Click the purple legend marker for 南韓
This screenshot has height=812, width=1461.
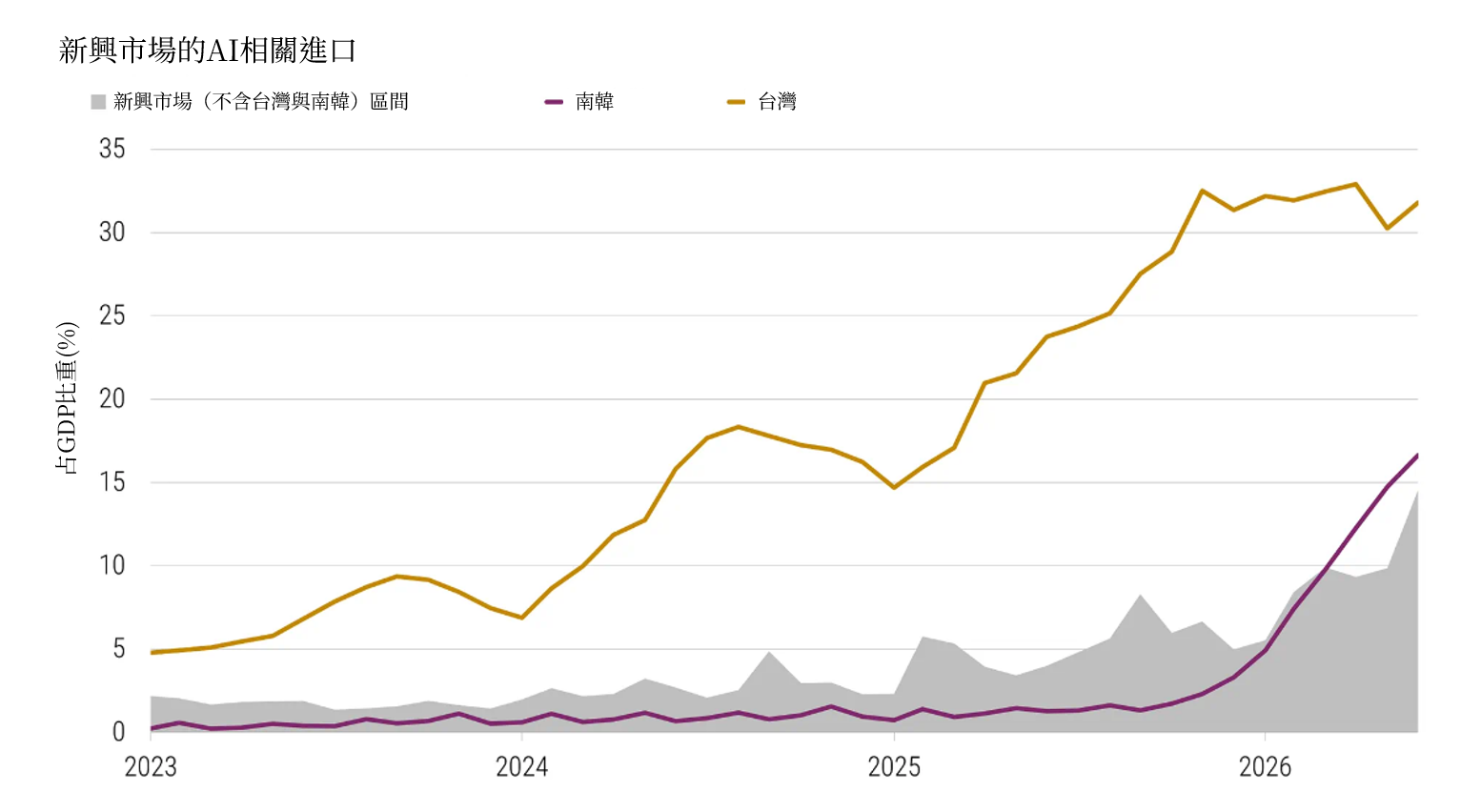pos(554,102)
